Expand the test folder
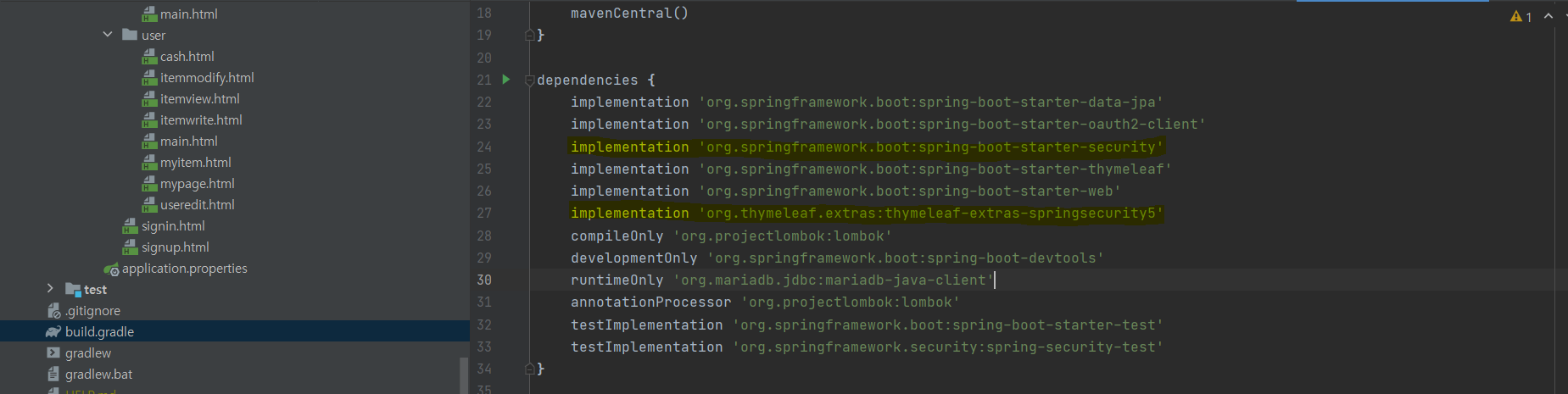Screen dimensions: 1568x394 click(50, 289)
